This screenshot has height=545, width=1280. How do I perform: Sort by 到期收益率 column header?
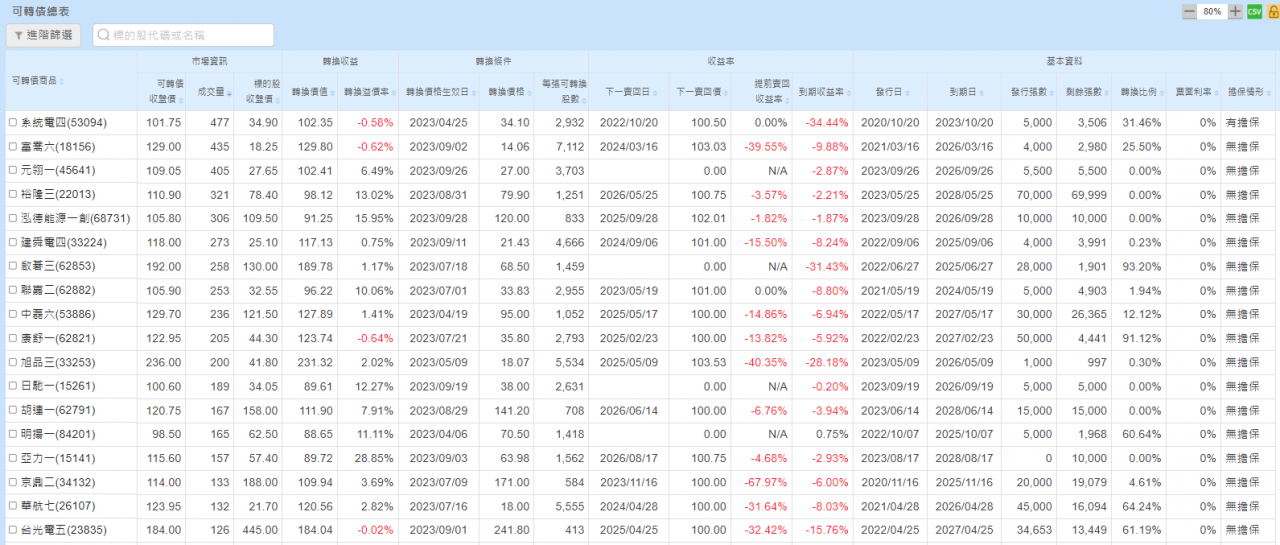(822, 92)
